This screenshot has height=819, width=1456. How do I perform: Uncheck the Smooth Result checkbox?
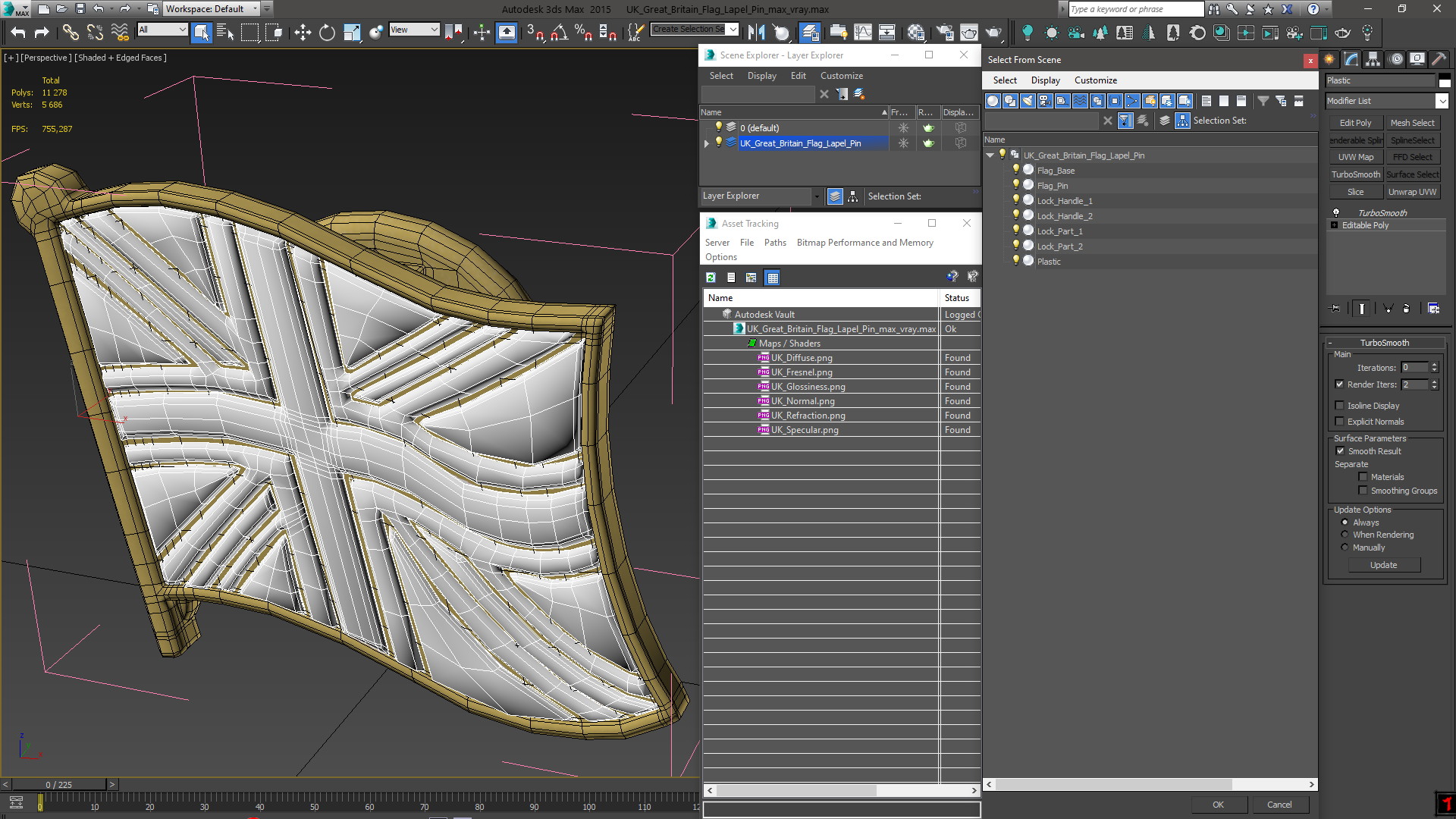pyautogui.click(x=1340, y=451)
